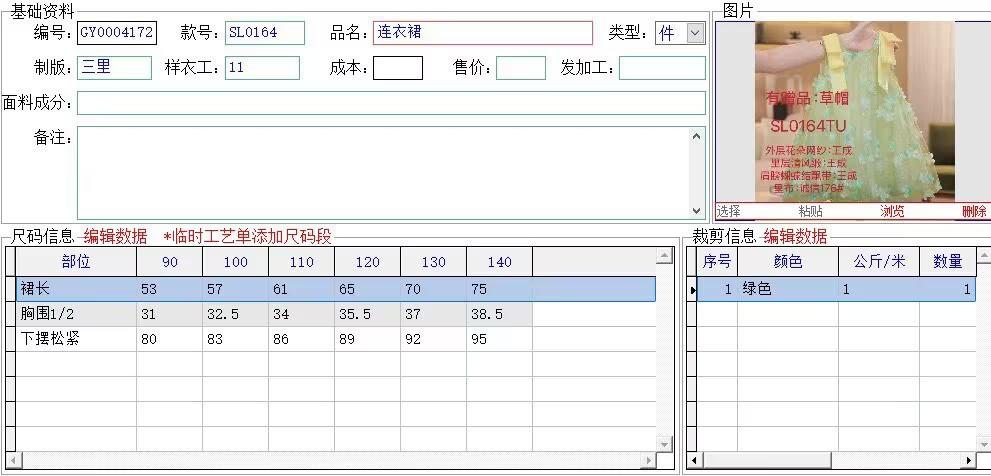Click the 样衣工 field showing 11
Image resolution: width=991 pixels, height=476 pixels.
262,68
